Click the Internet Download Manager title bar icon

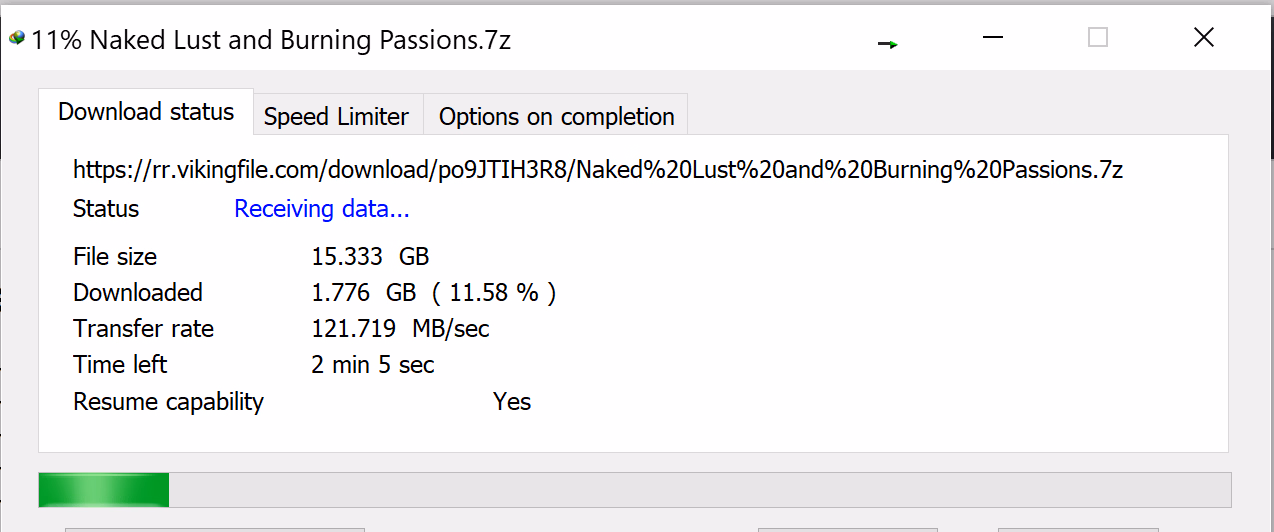[17, 39]
